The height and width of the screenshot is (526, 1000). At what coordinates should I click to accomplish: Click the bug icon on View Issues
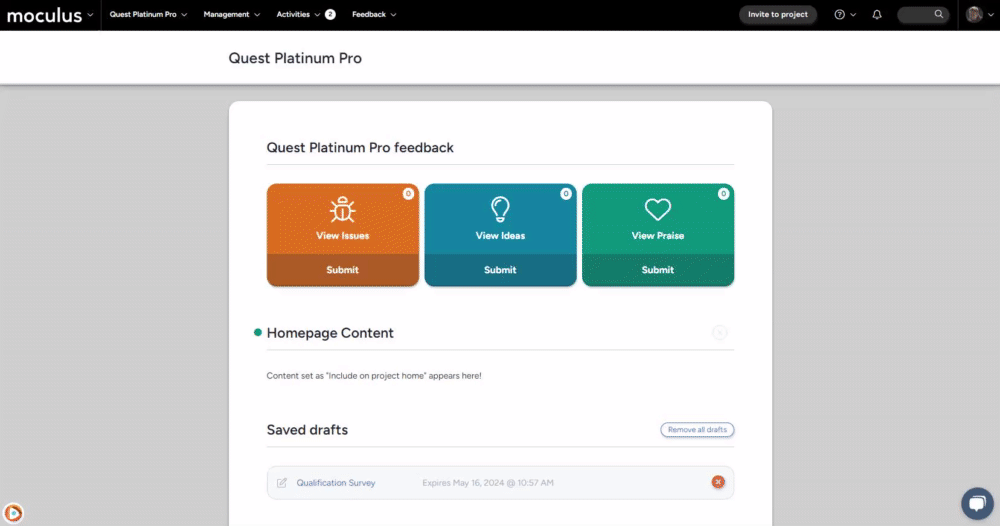tap(342, 210)
